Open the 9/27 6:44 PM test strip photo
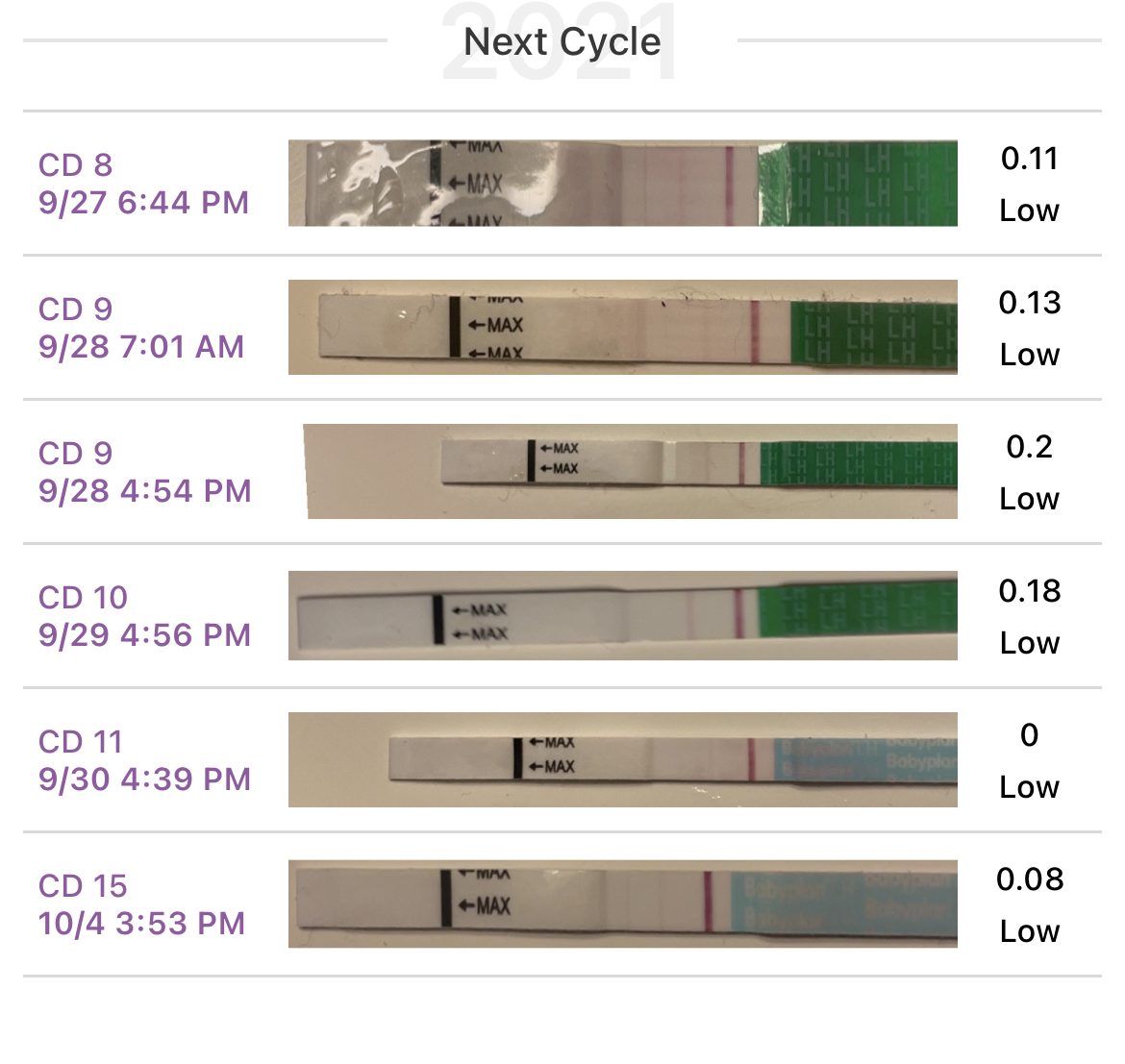This screenshot has width=1125, height=1064. [622, 184]
